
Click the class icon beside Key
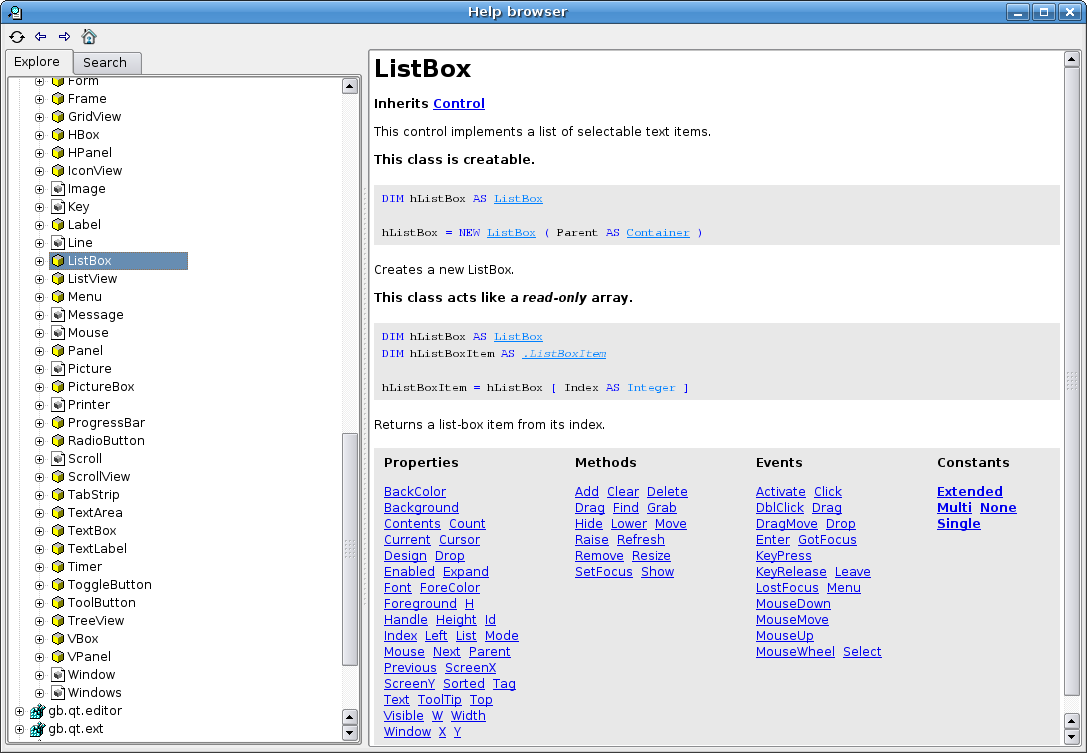[x=58, y=207]
